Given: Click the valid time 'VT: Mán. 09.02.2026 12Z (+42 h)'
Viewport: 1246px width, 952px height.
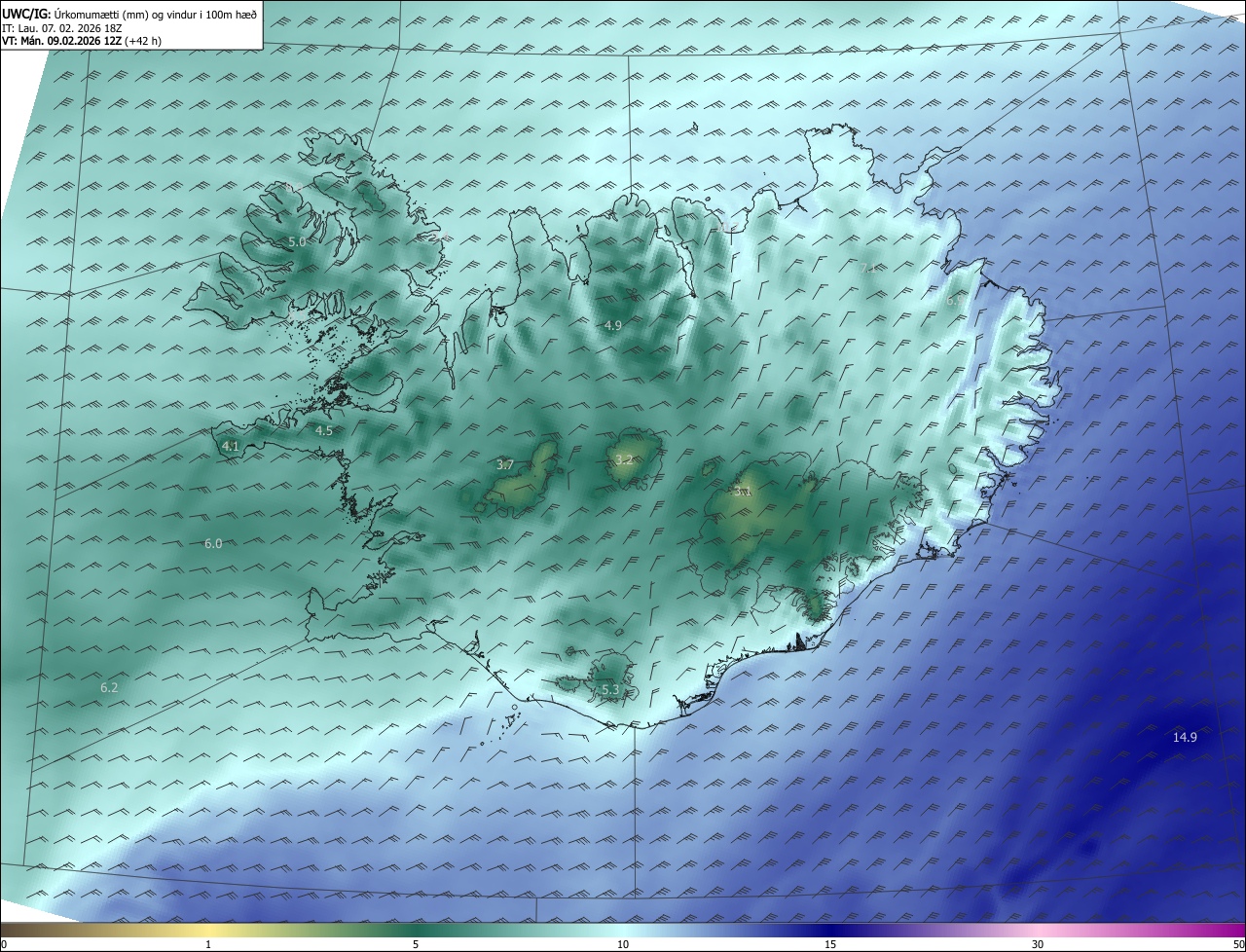Looking at the screenshot, I should (82, 41).
